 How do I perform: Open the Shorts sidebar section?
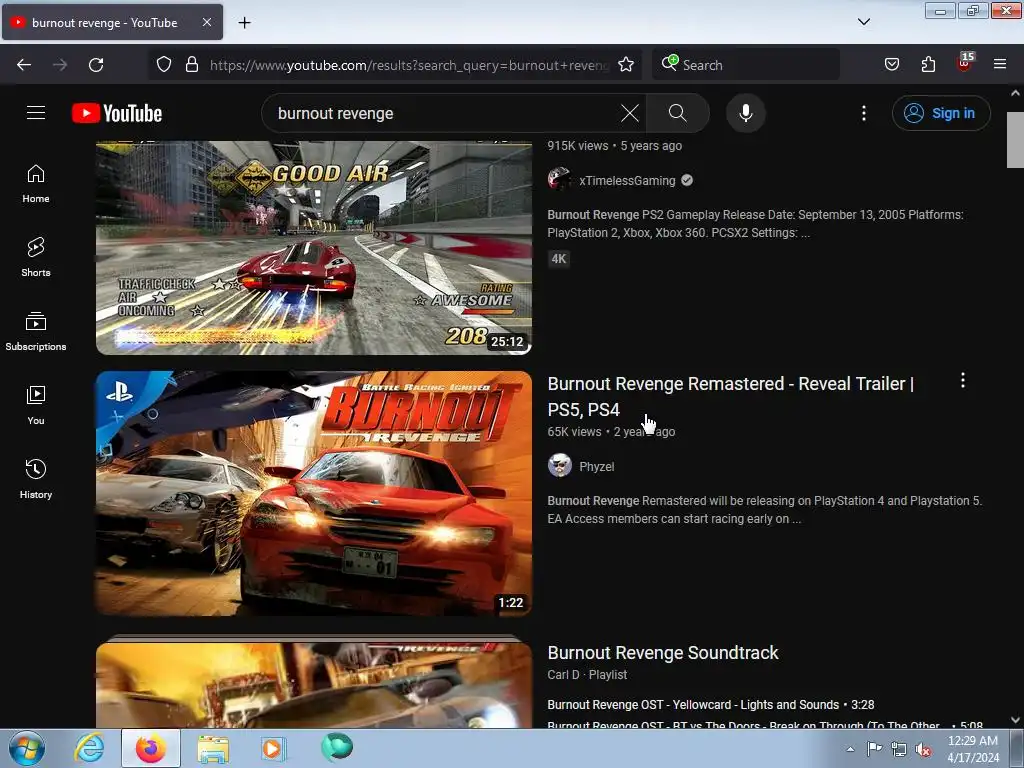tap(36, 257)
